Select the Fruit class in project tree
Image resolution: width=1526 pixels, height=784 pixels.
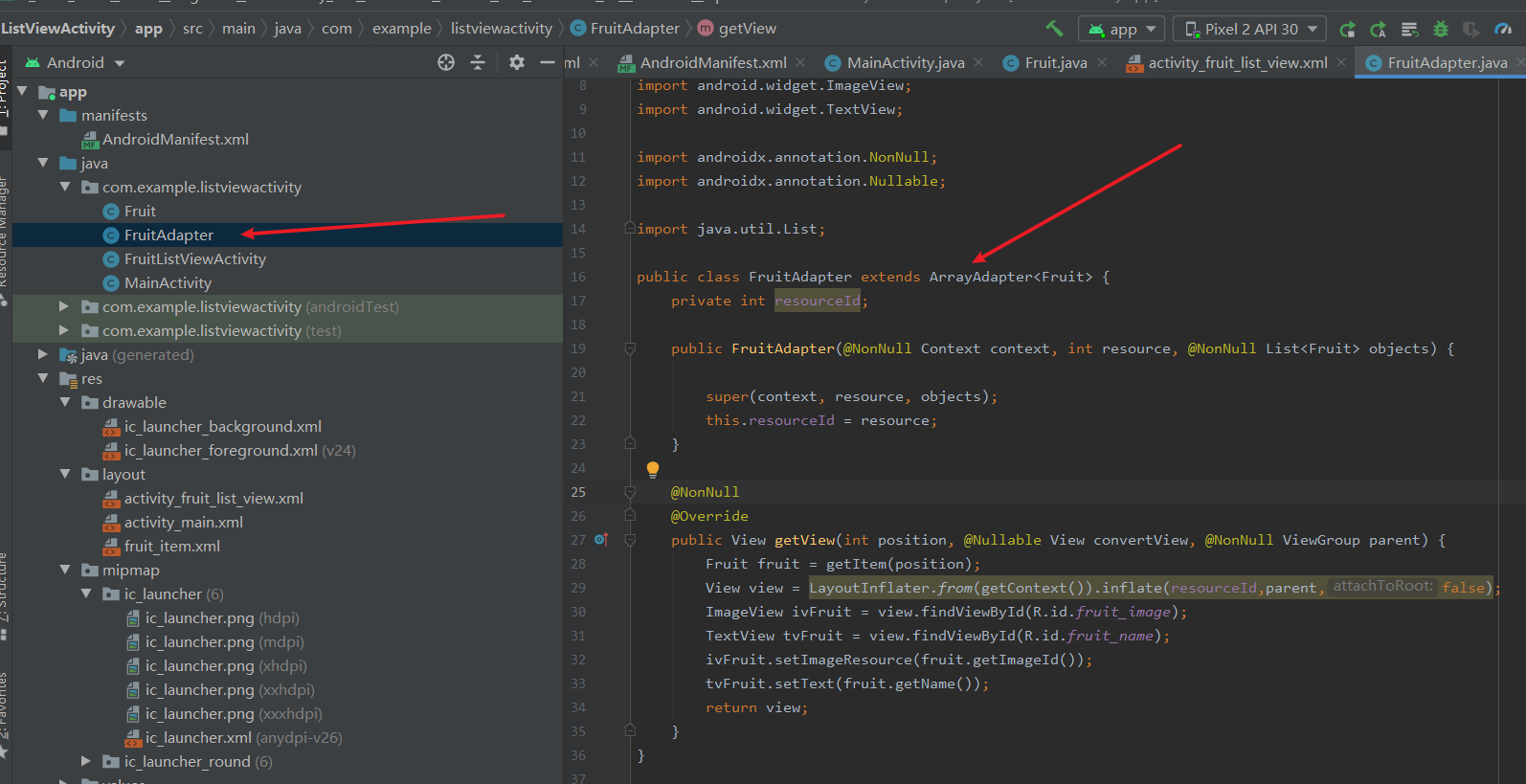click(140, 212)
